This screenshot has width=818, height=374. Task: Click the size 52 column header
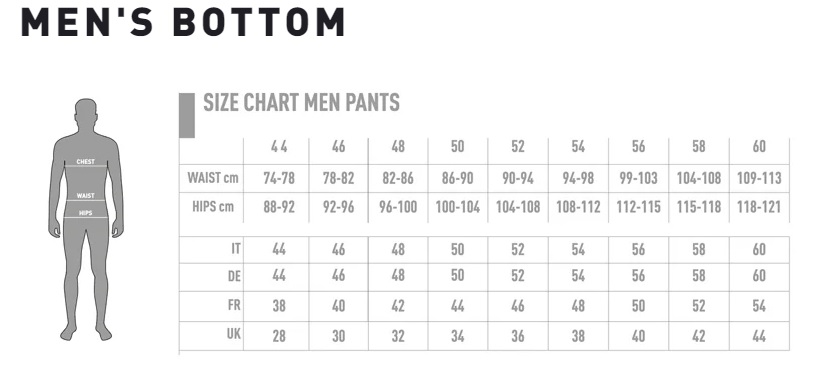point(518,147)
